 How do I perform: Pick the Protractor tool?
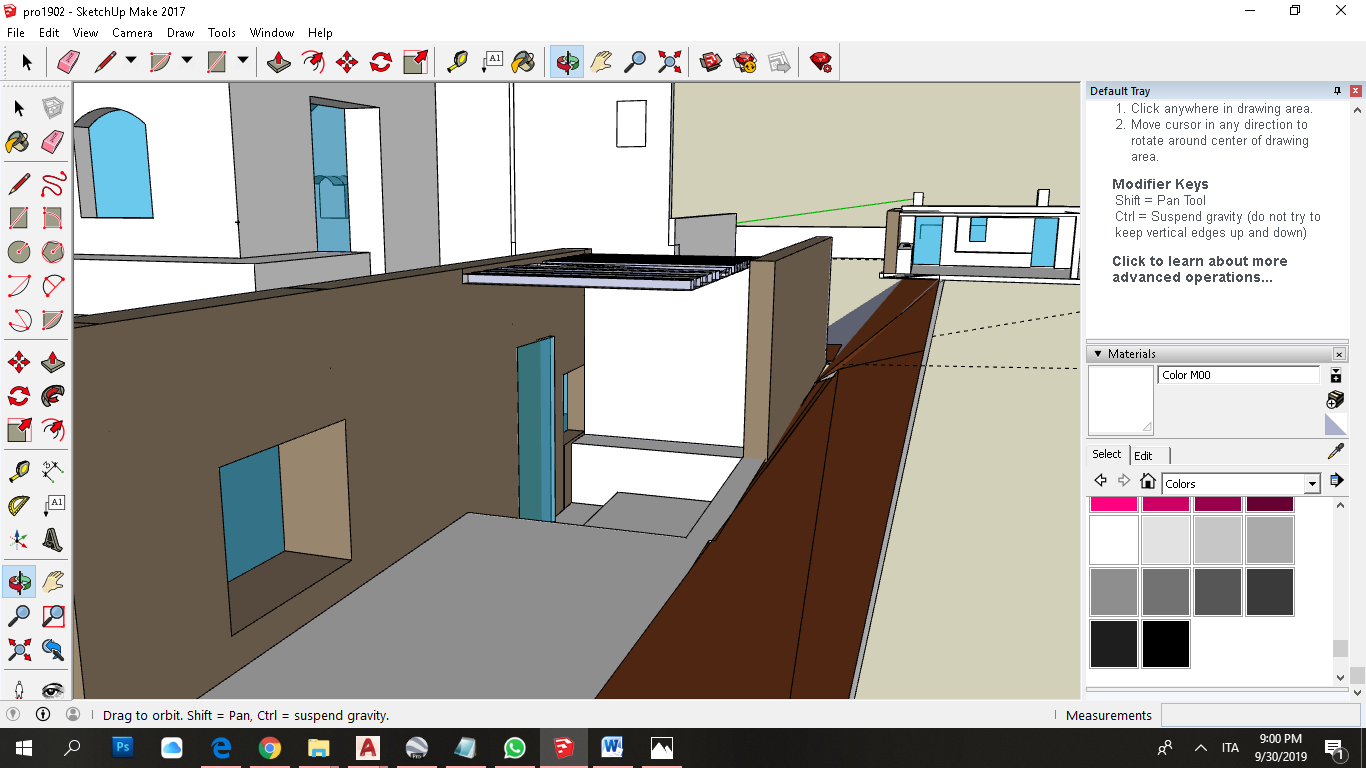point(19,506)
